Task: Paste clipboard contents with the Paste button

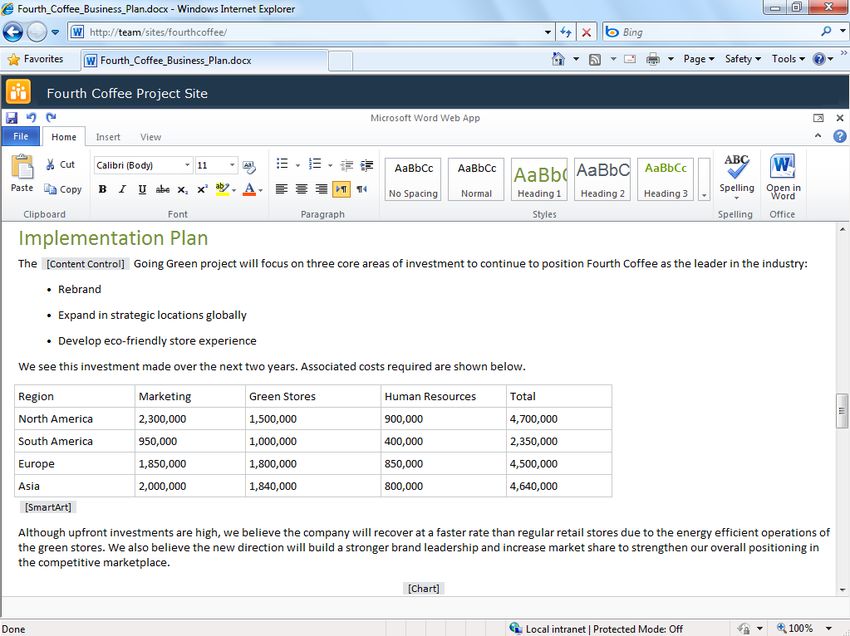Action: (22, 174)
